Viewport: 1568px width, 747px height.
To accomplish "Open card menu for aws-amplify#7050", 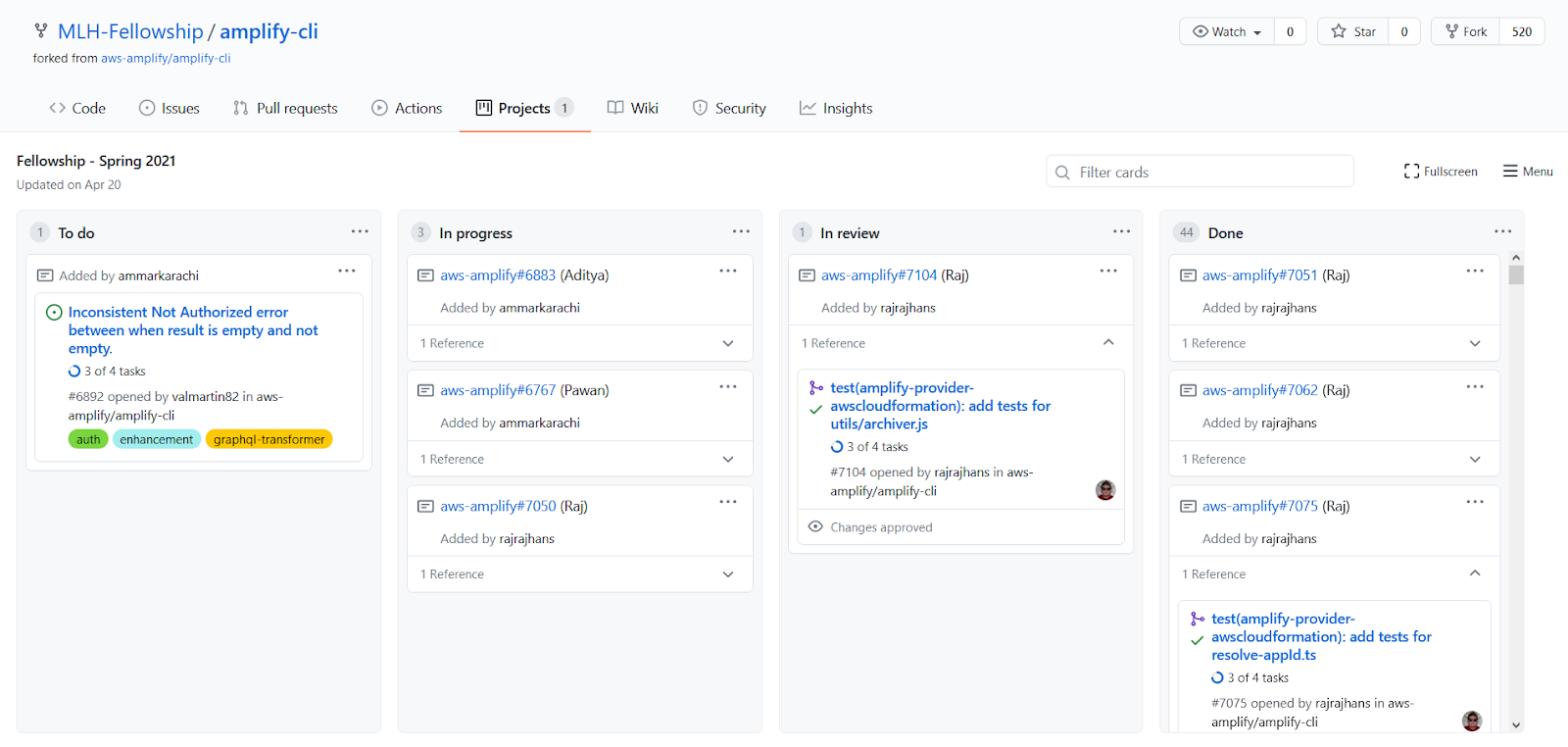I will [728, 502].
